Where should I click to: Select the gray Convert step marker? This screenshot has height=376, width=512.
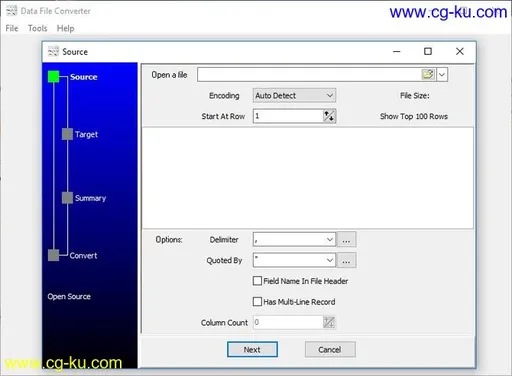coord(53,255)
